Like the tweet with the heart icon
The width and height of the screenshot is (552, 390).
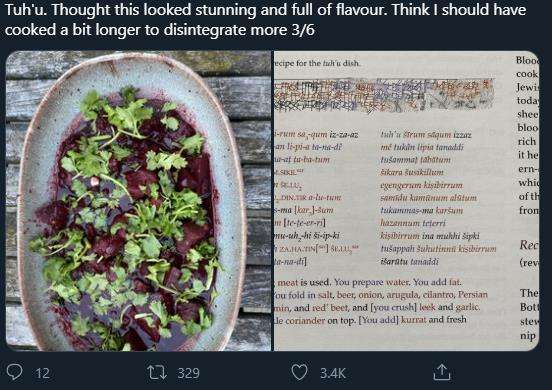pos(300,372)
